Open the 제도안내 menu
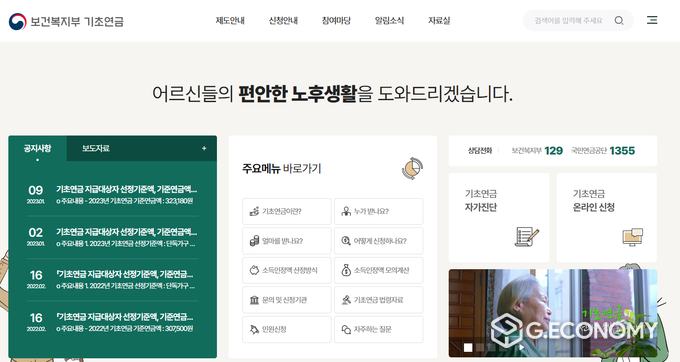The height and width of the screenshot is (362, 680). click(230, 20)
